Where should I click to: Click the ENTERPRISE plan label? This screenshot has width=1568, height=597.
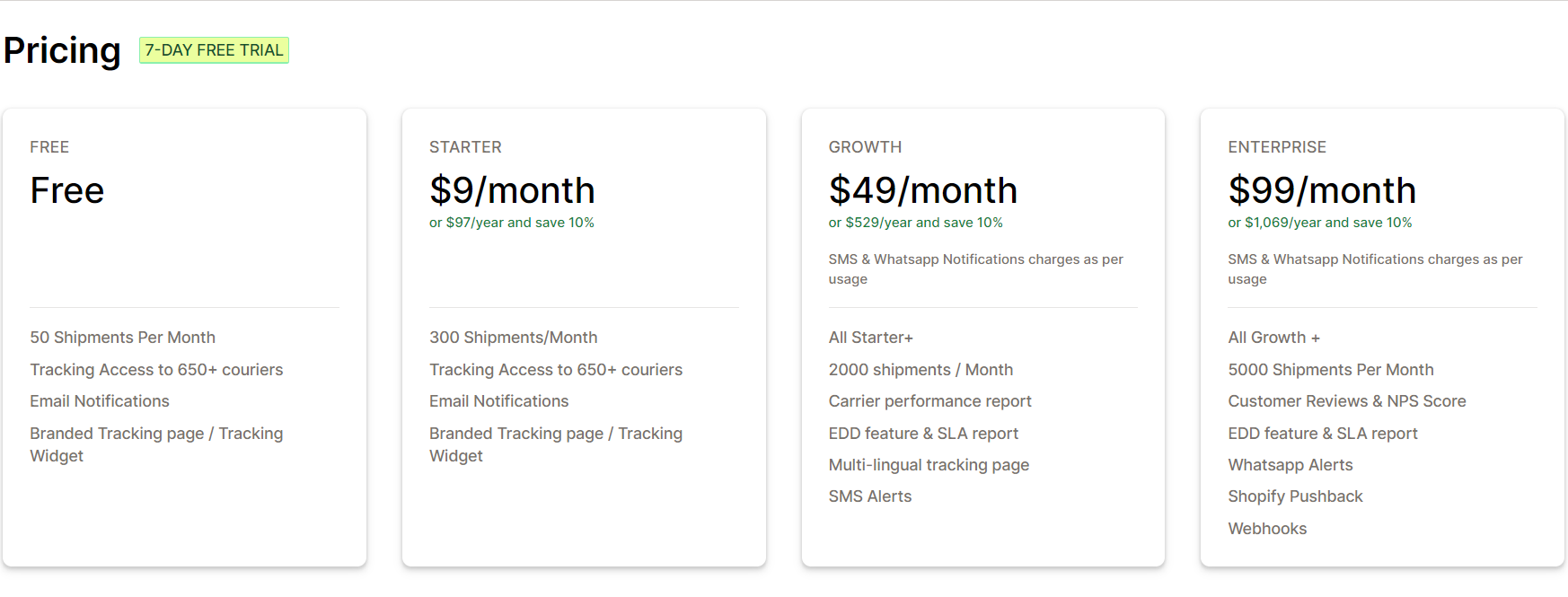[1277, 147]
